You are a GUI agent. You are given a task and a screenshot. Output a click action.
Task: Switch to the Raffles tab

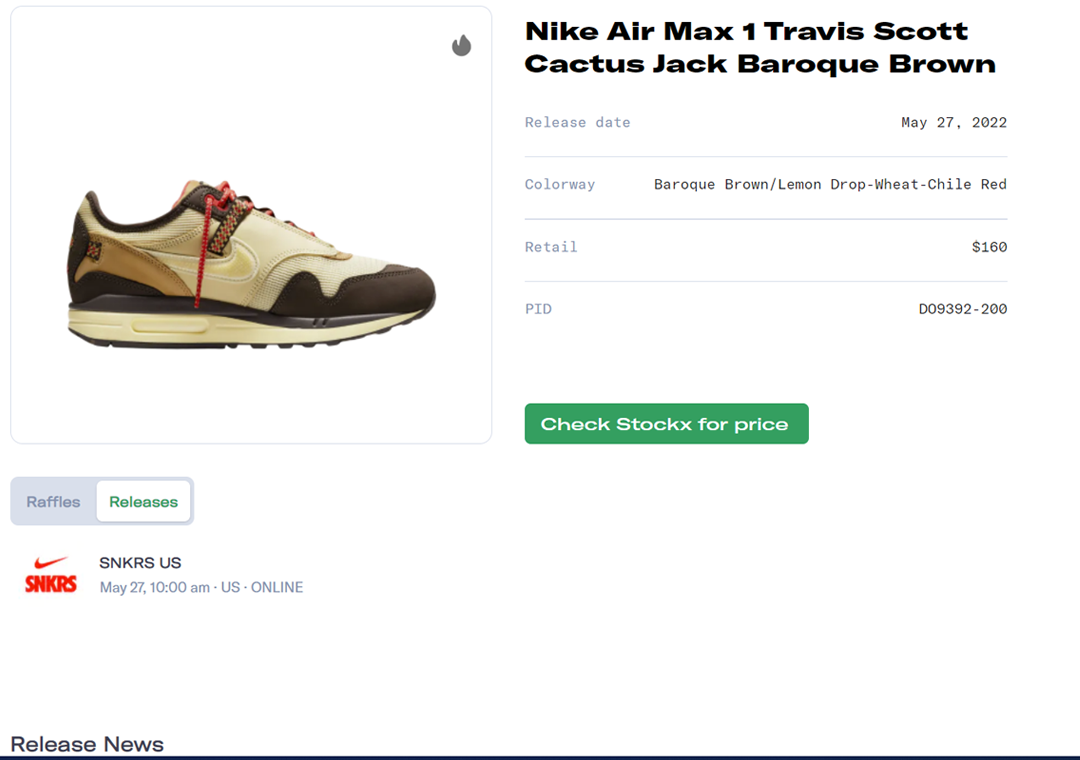[53, 502]
